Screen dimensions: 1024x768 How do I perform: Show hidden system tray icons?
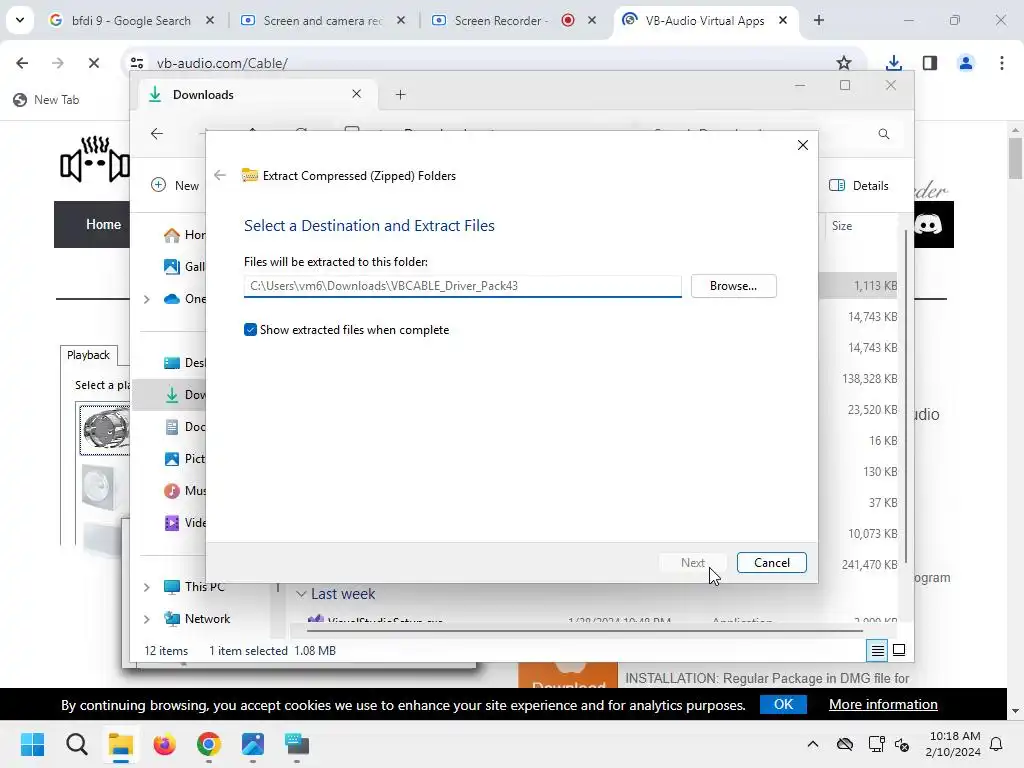pyautogui.click(x=812, y=744)
